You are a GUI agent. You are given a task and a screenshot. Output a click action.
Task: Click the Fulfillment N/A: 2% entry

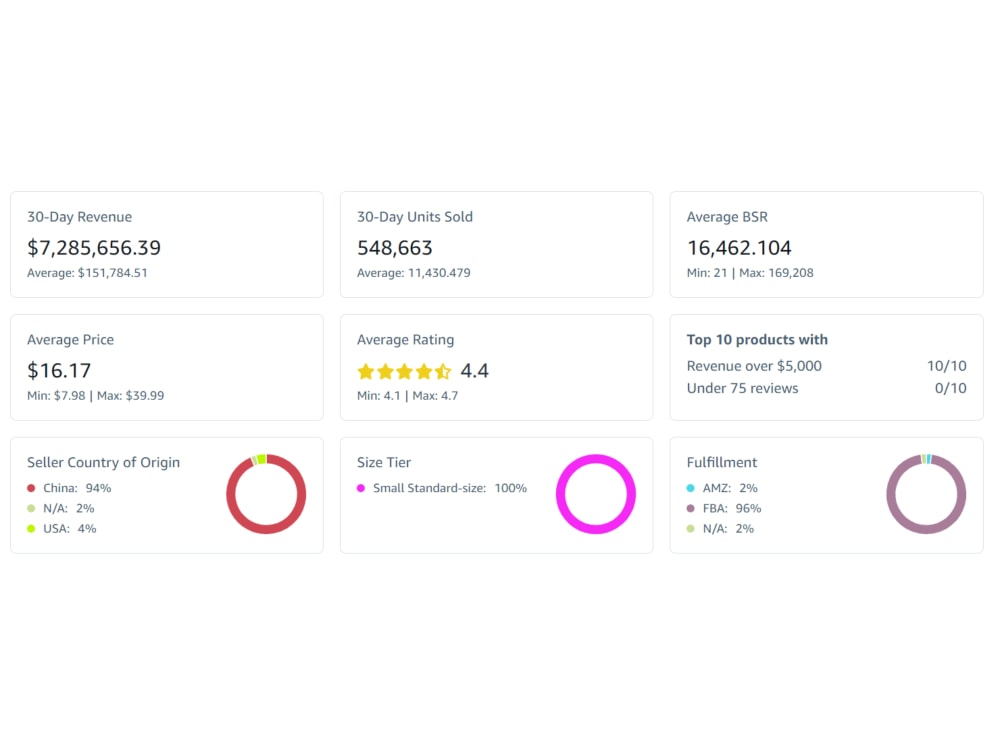click(x=728, y=529)
